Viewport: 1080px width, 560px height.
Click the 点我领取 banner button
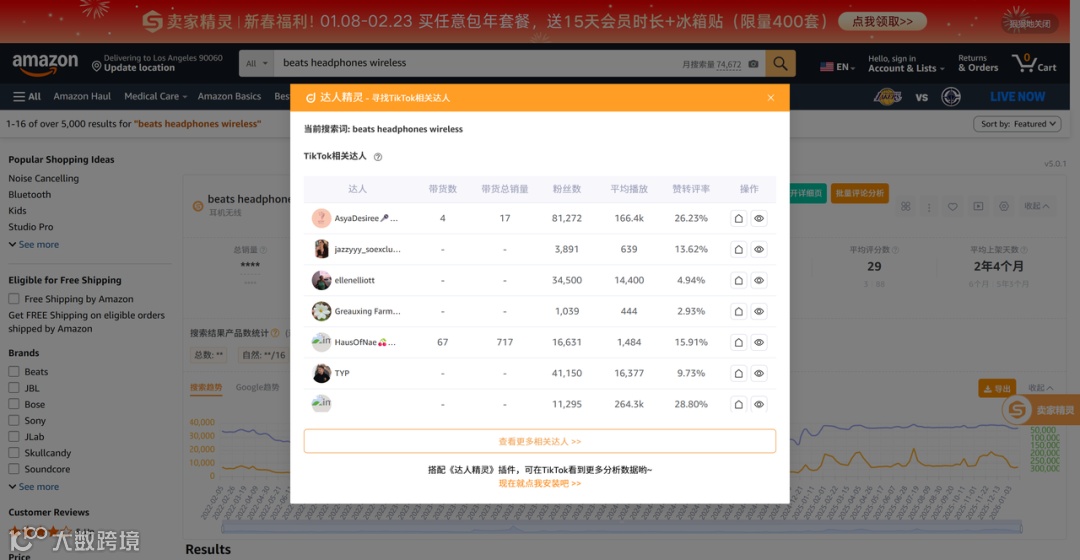point(882,21)
